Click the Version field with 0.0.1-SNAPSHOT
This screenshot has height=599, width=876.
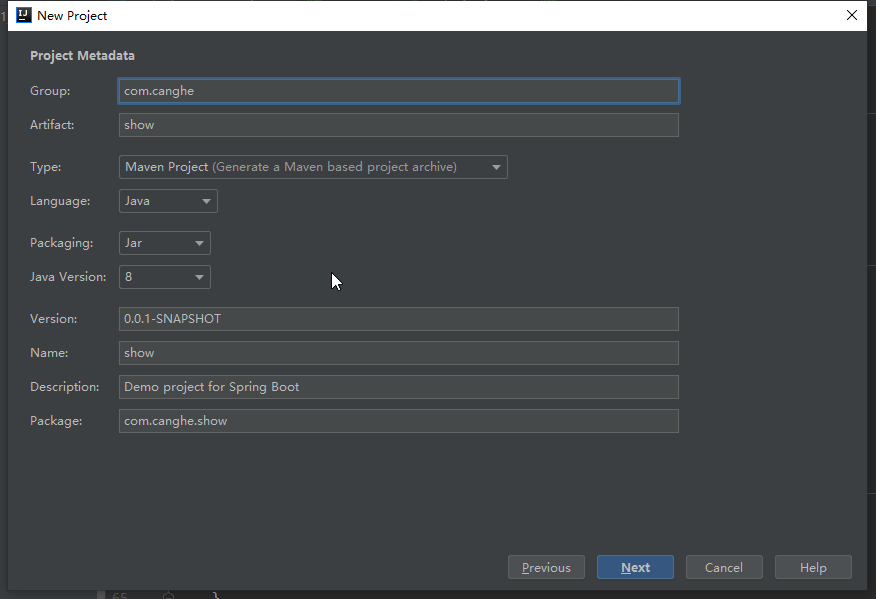tap(399, 319)
